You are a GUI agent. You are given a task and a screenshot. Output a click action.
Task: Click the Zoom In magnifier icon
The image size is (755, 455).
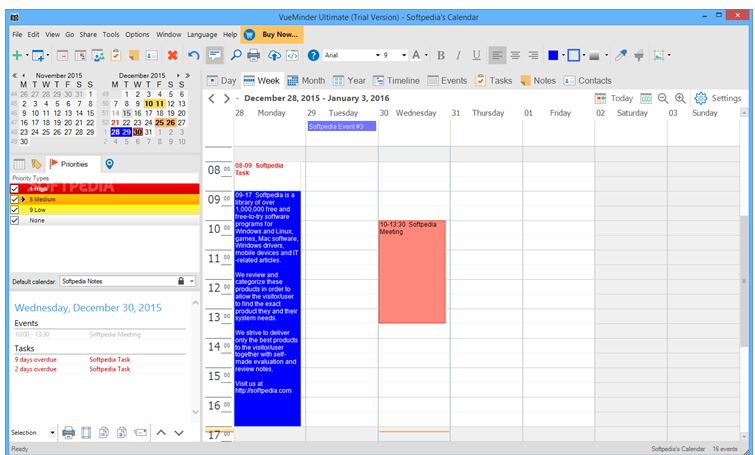(x=680, y=98)
